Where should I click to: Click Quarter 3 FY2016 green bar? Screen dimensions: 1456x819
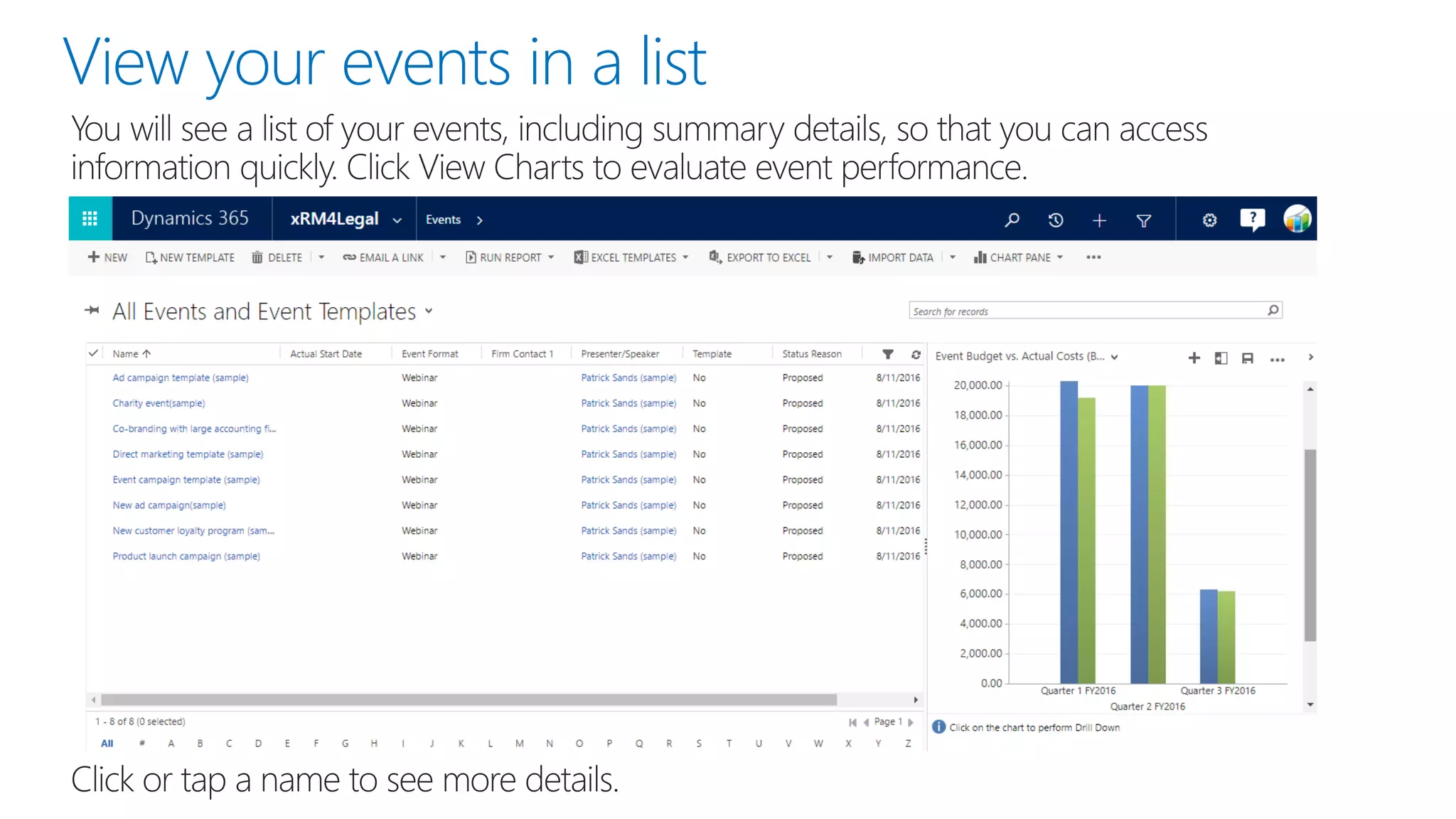pyautogui.click(x=1226, y=637)
